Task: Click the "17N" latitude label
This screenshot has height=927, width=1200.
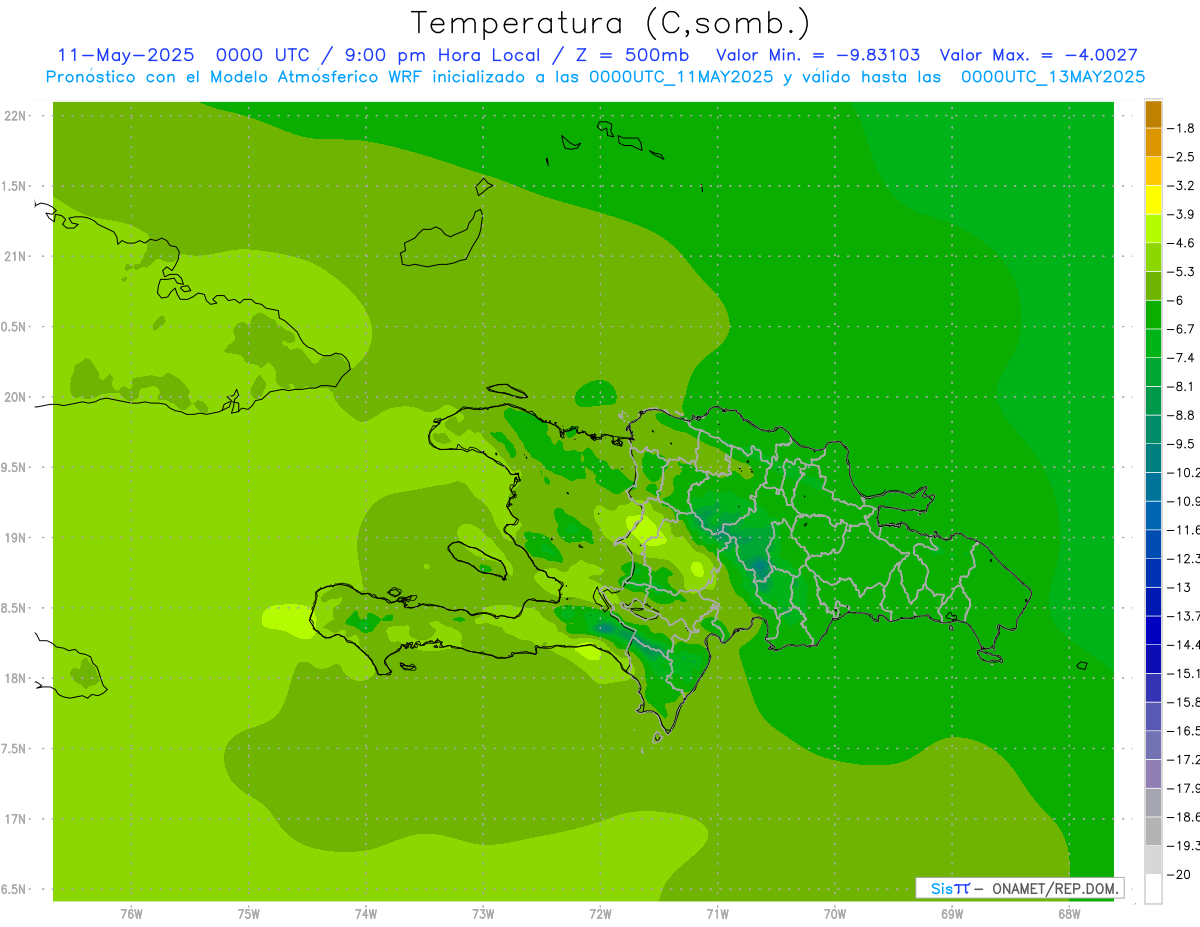Action: point(15,820)
